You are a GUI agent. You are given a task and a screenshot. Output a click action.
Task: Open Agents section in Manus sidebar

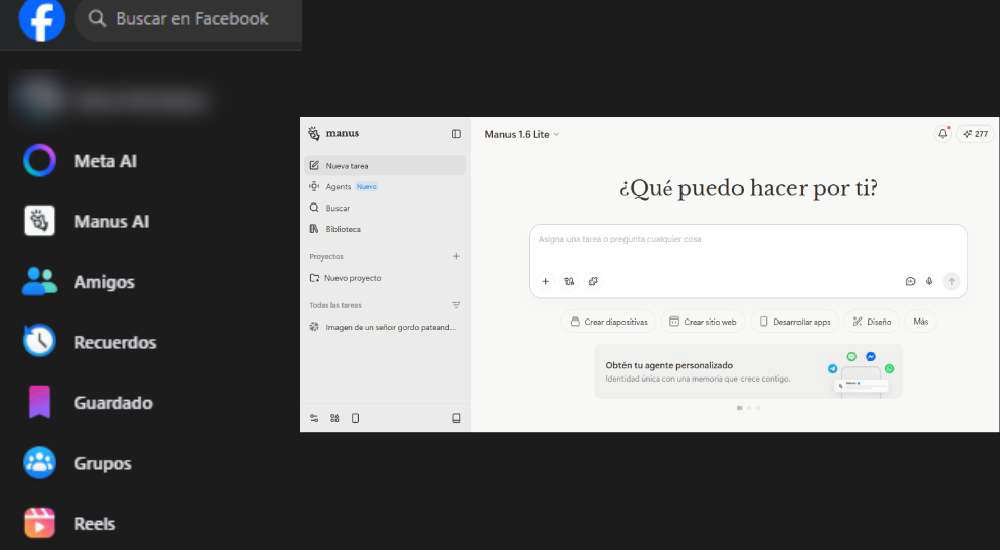tap(338, 187)
